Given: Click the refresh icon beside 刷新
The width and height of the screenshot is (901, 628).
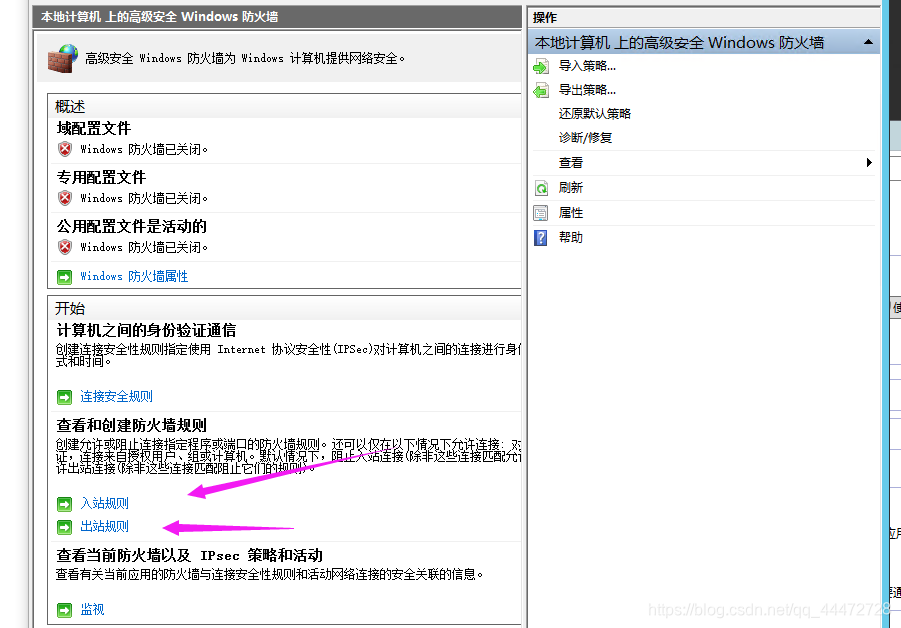Looking at the screenshot, I should pos(541,188).
